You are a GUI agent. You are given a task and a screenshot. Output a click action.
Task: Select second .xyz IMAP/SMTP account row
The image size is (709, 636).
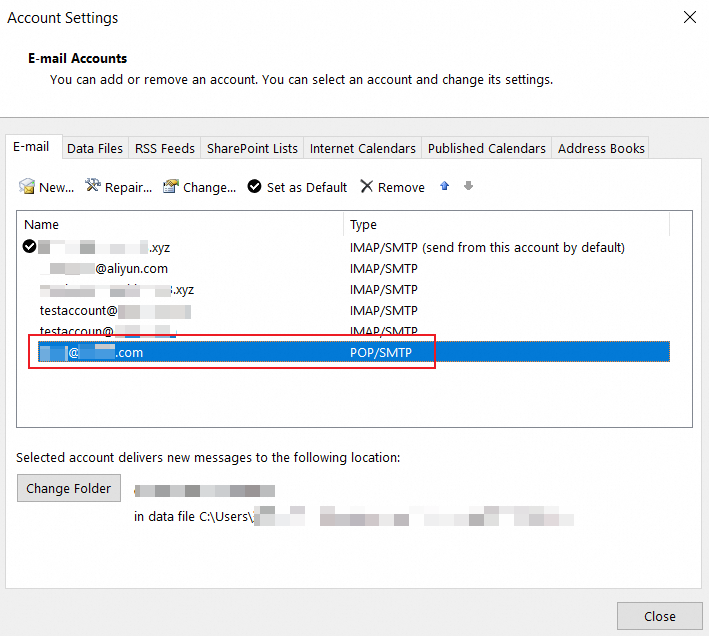[x=354, y=290]
